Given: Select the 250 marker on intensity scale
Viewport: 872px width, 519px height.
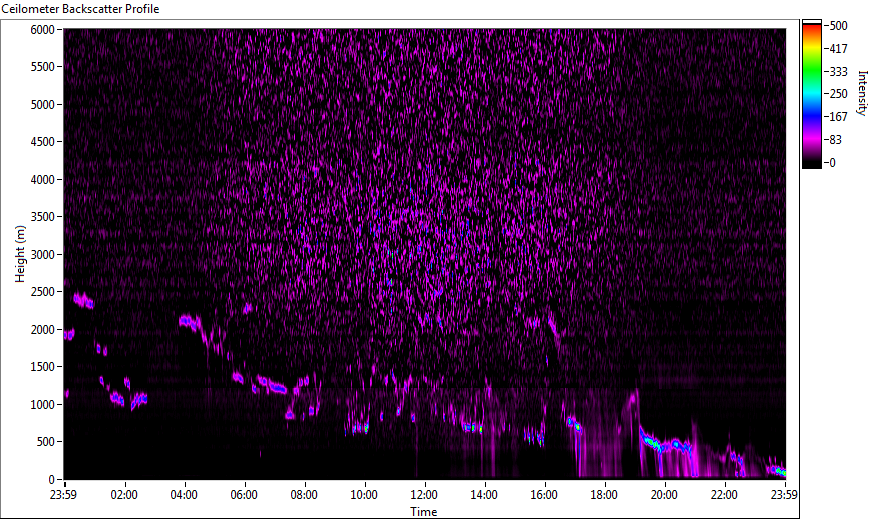Looking at the screenshot, I should [x=838, y=94].
